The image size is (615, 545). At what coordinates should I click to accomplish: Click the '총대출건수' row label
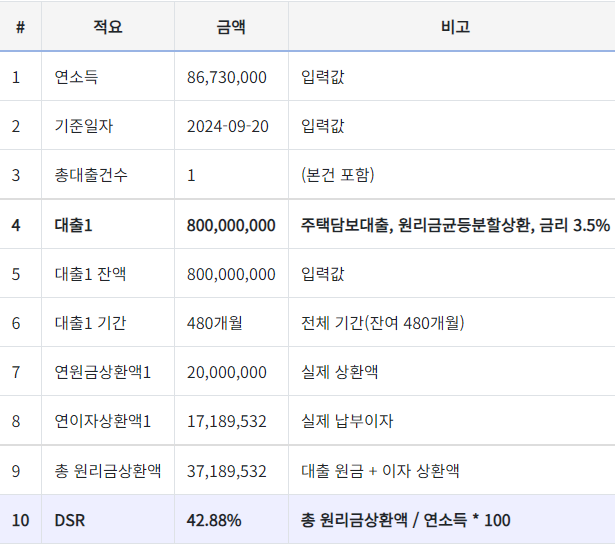point(91,175)
